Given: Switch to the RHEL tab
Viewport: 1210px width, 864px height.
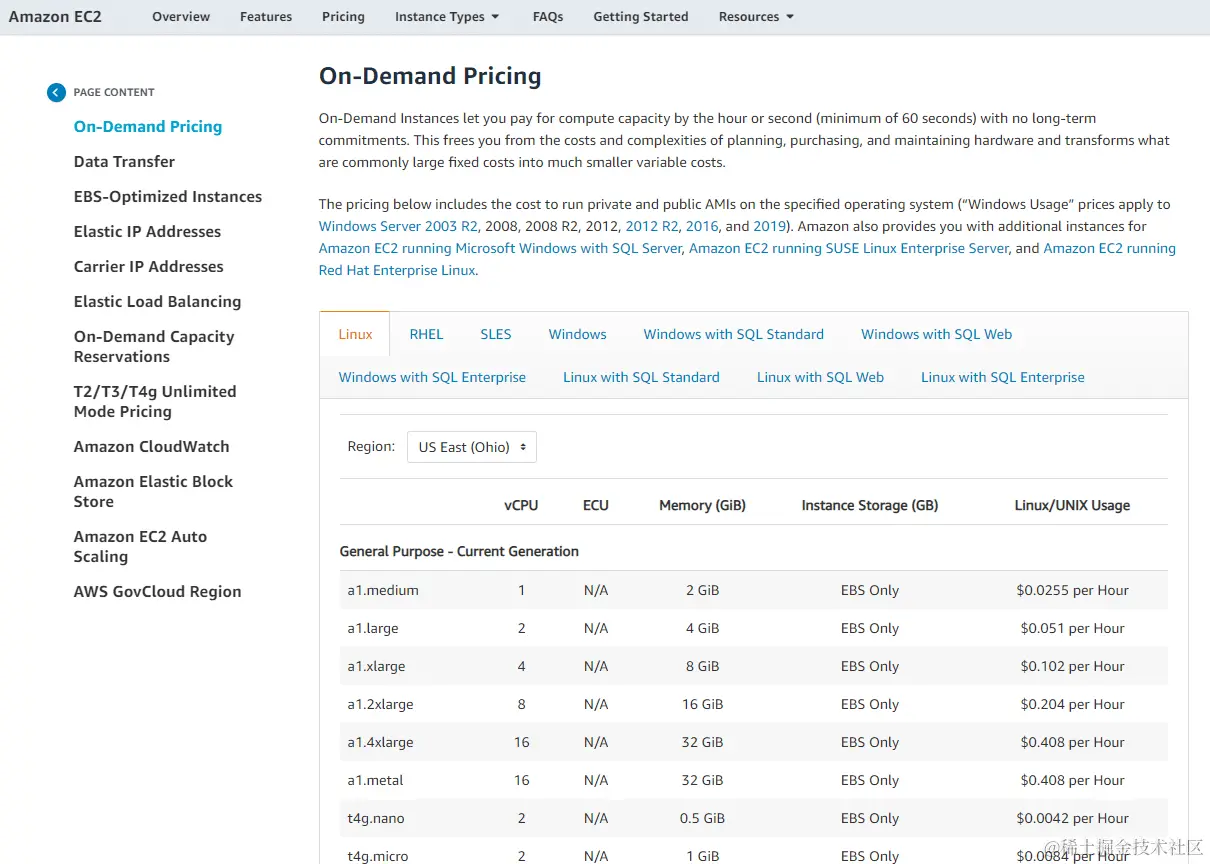Looking at the screenshot, I should pos(426,334).
